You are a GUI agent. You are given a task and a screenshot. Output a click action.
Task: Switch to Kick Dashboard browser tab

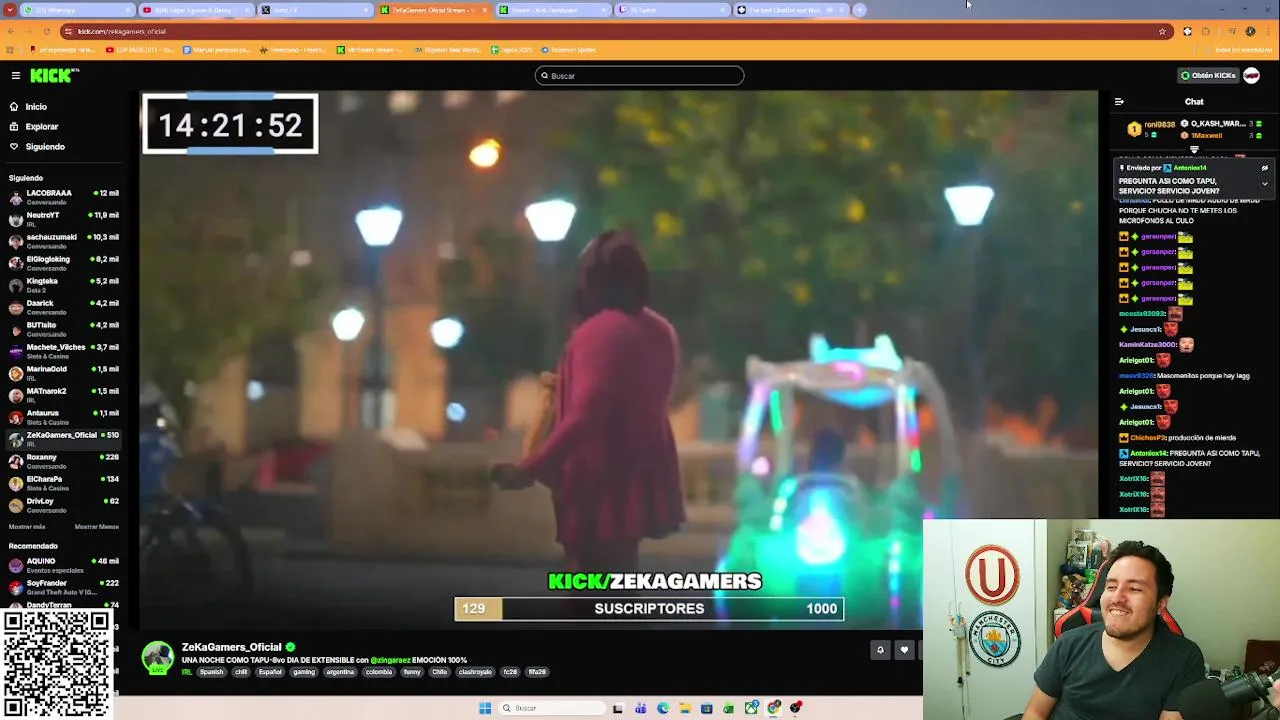pos(553,10)
